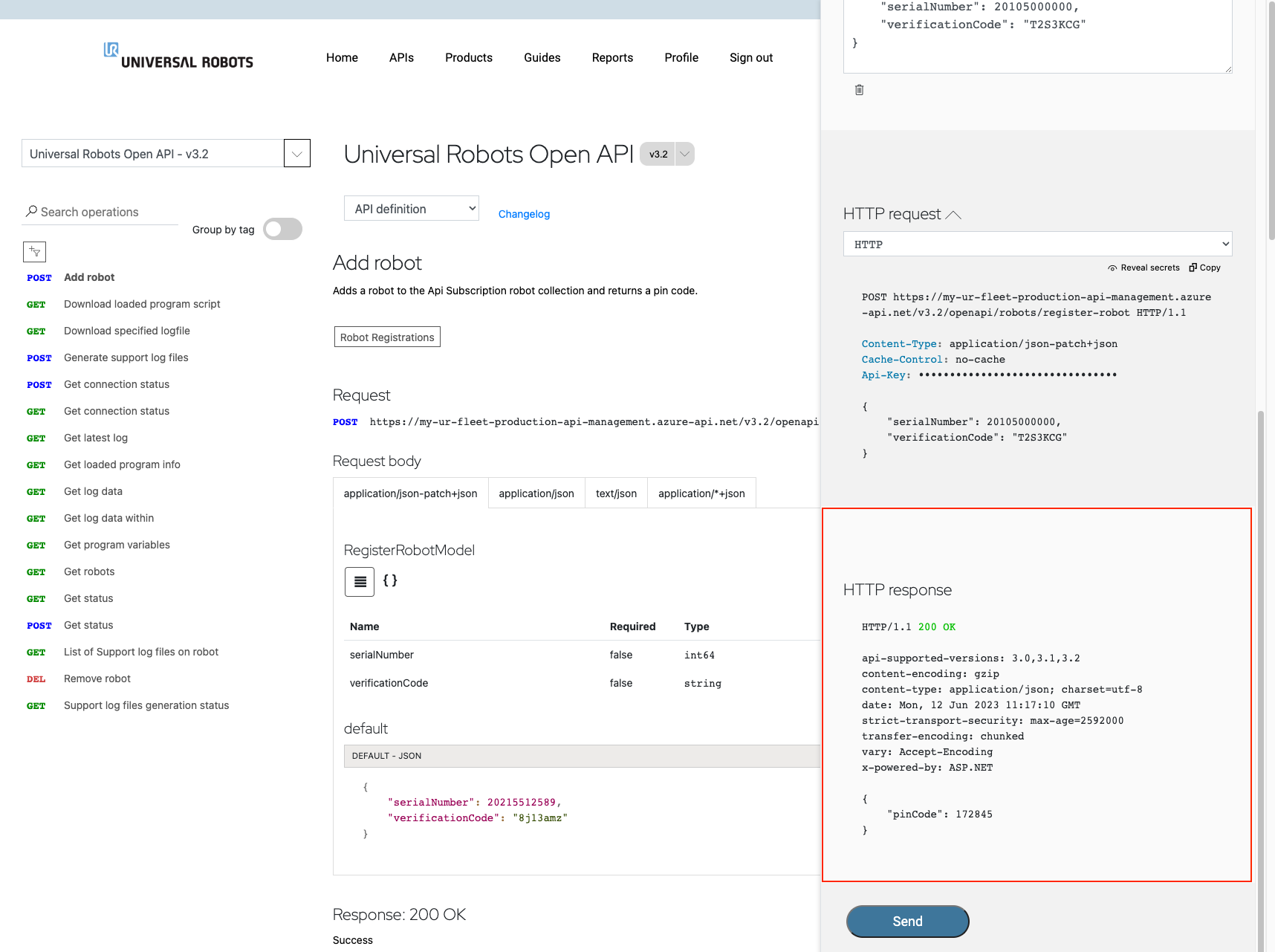Click the request body text area
This screenshot has height=952, width=1275.
[1038, 36]
